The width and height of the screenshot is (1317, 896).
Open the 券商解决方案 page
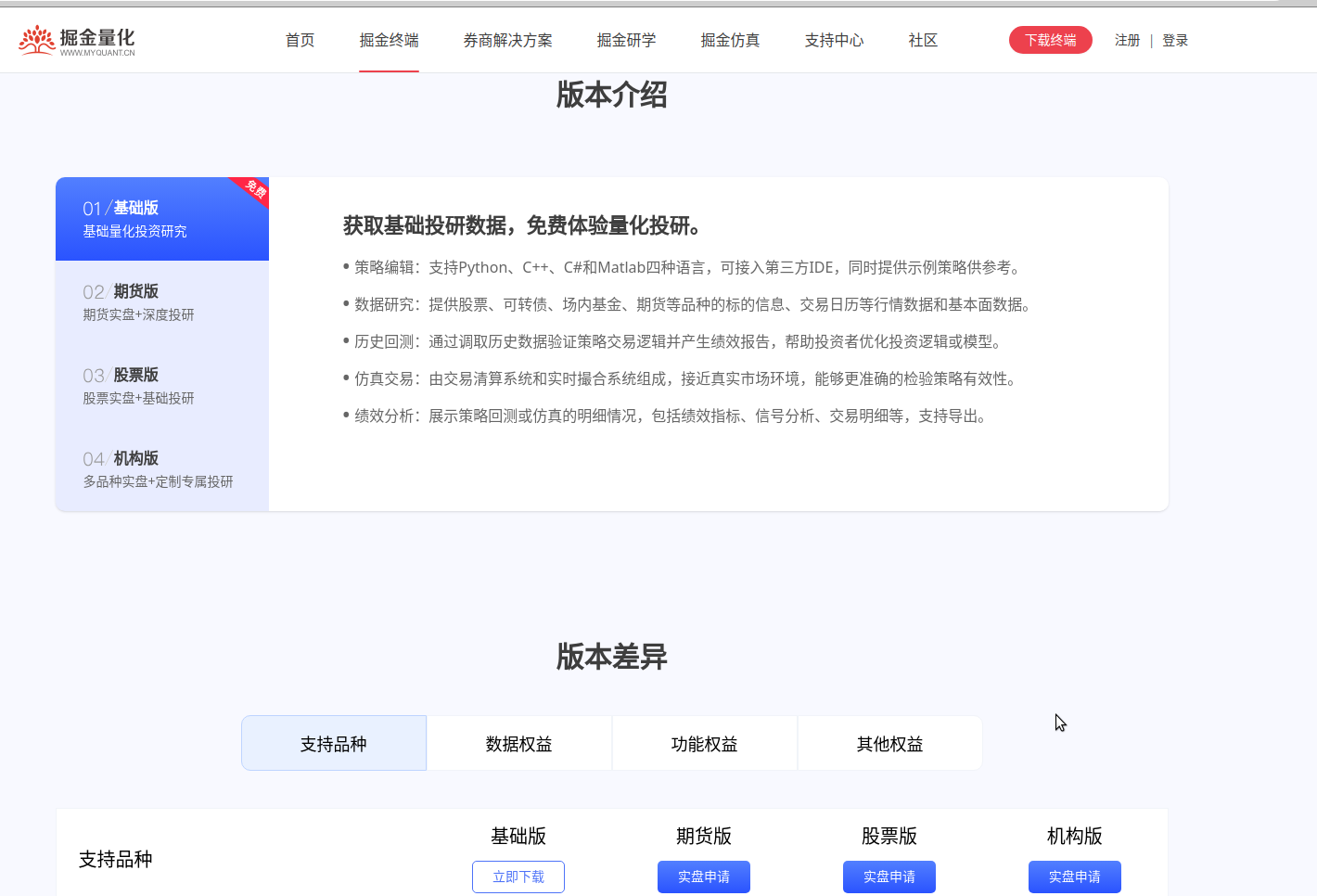507,40
